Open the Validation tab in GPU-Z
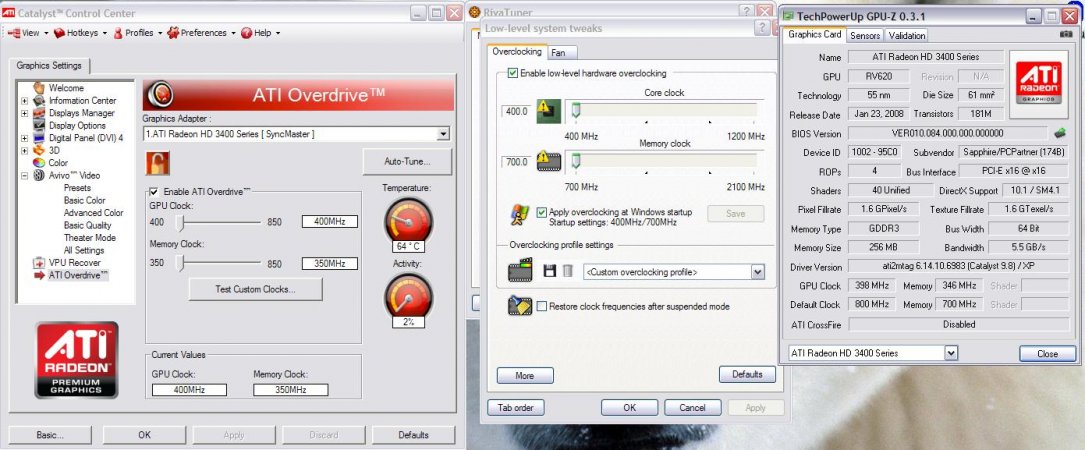 coord(906,35)
